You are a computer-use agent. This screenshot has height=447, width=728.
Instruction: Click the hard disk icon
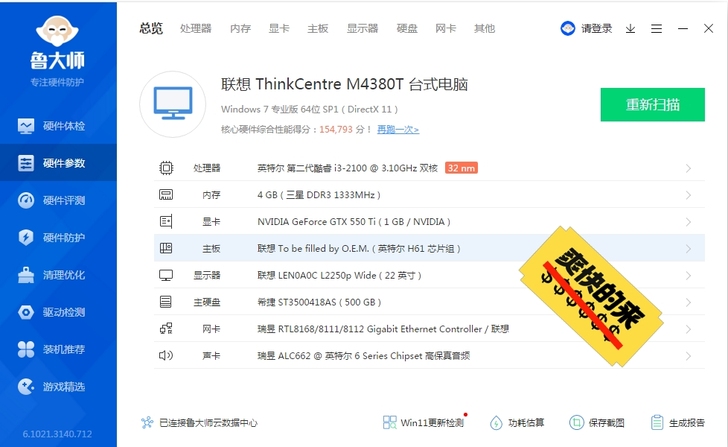[166, 302]
